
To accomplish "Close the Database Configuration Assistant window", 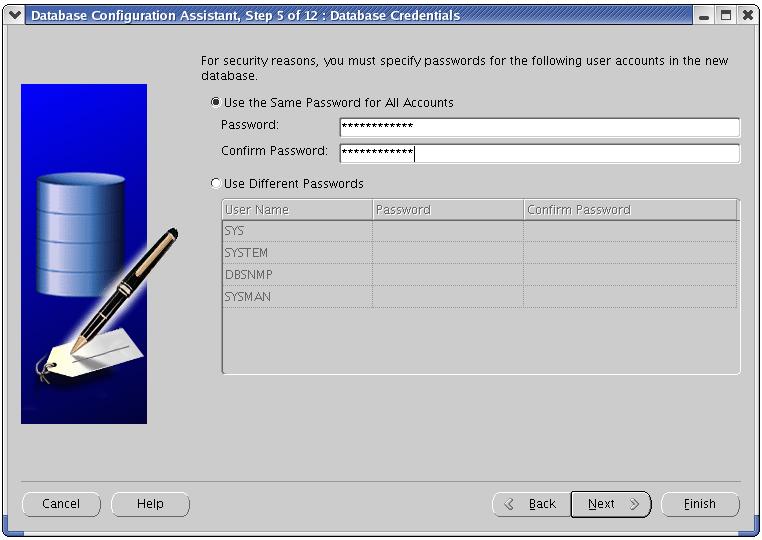I will tap(747, 16).
